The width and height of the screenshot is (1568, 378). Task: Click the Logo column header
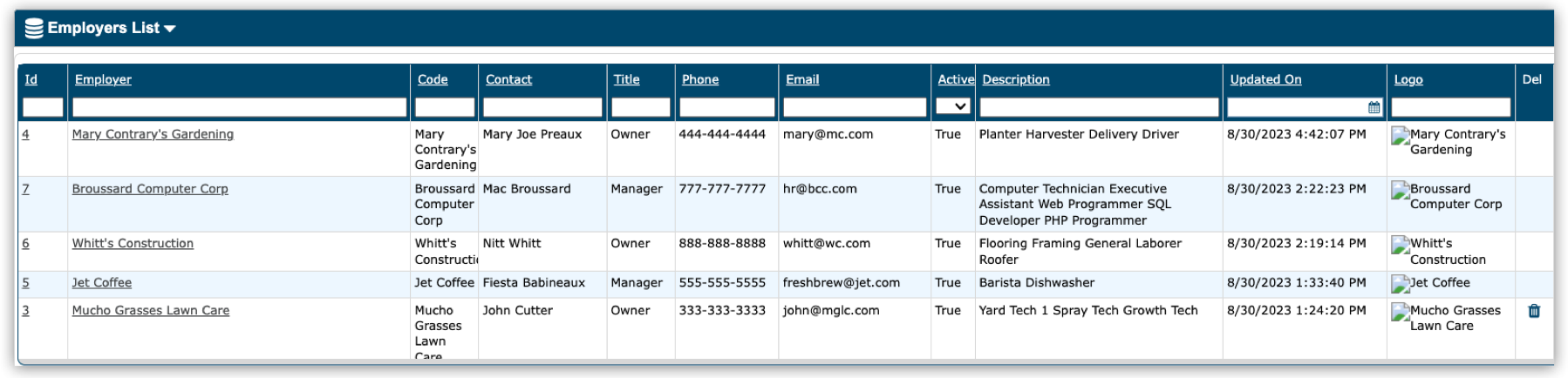click(1408, 79)
